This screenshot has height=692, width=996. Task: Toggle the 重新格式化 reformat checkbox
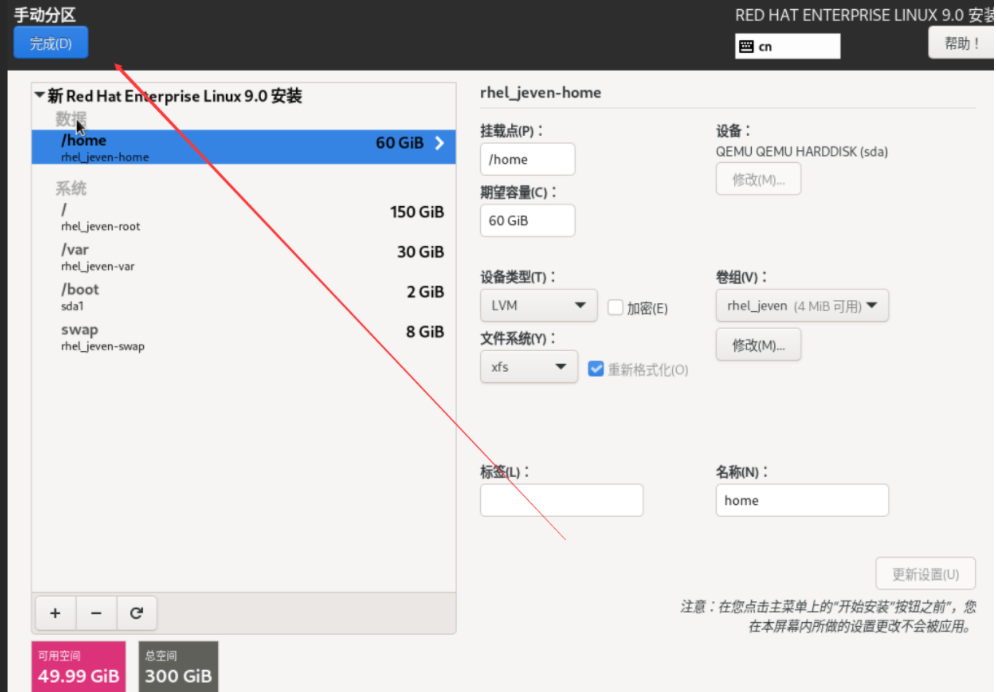click(596, 369)
